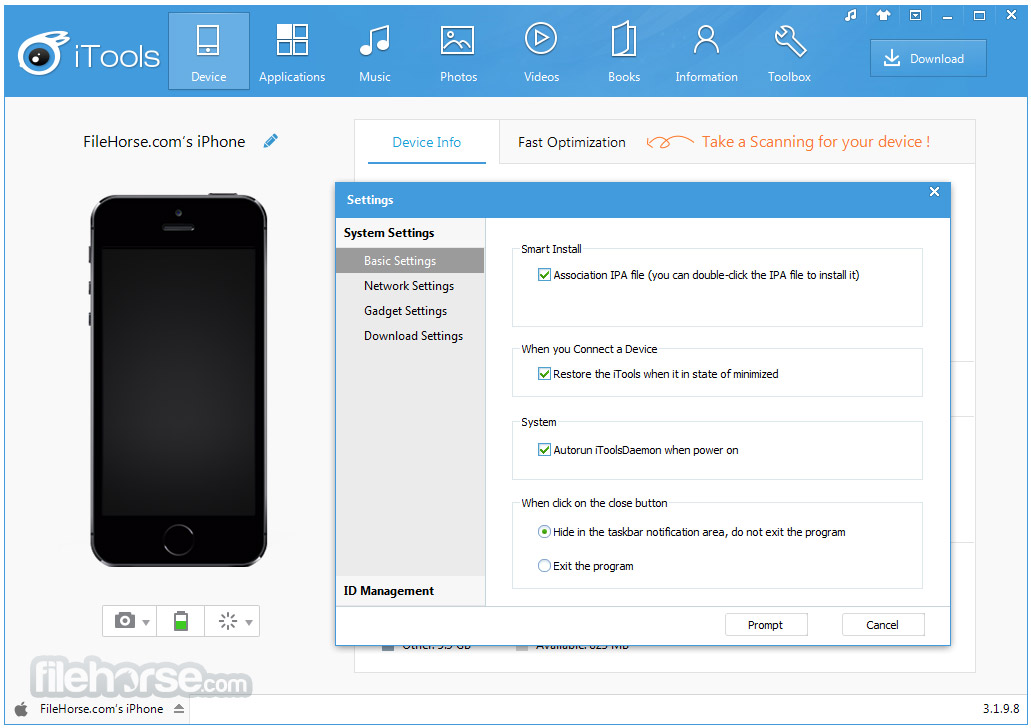This screenshot has width=1031, height=728.
Task: Click the Prompt button
Action: point(766,625)
